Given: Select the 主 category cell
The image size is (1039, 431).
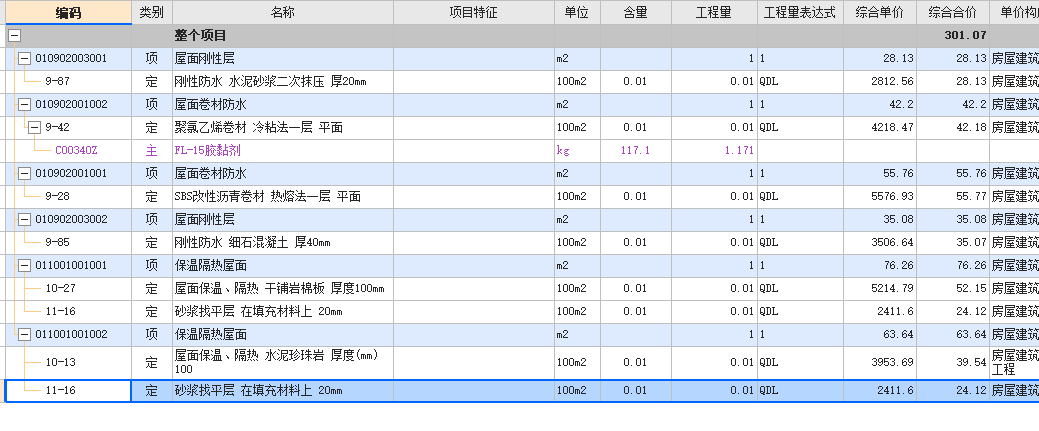Looking at the screenshot, I should (x=152, y=151).
